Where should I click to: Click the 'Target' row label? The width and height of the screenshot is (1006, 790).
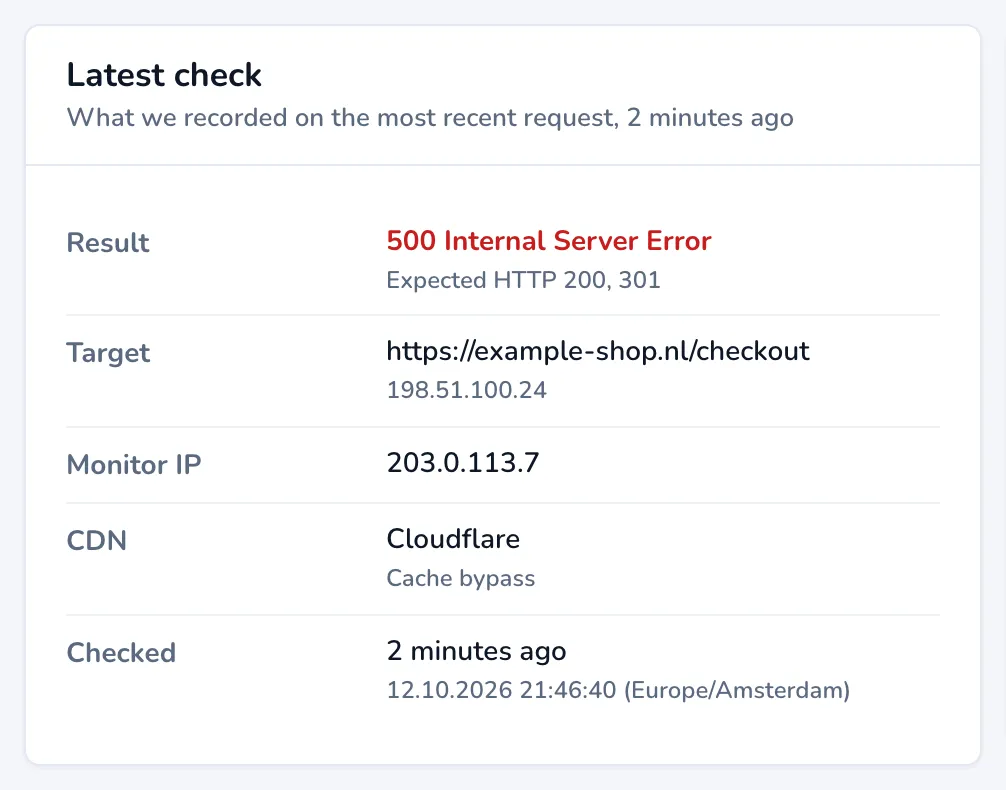click(108, 353)
